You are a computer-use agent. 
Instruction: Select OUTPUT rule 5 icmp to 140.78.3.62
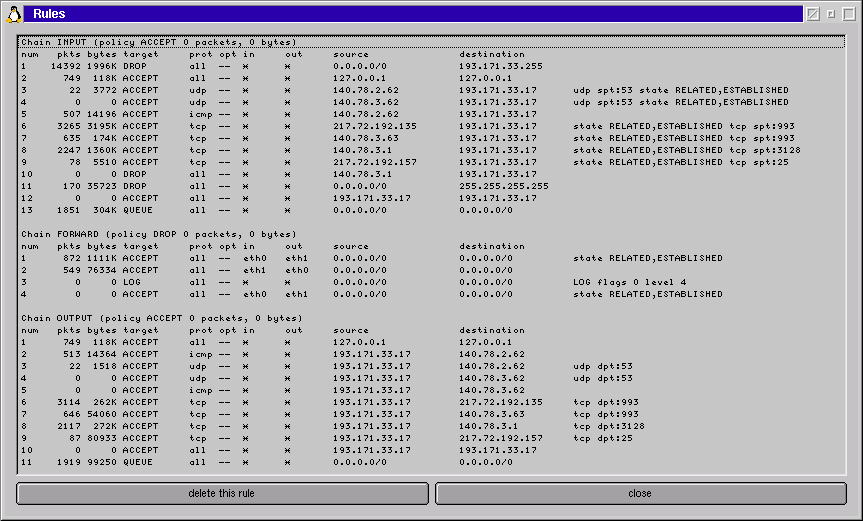coord(432,391)
